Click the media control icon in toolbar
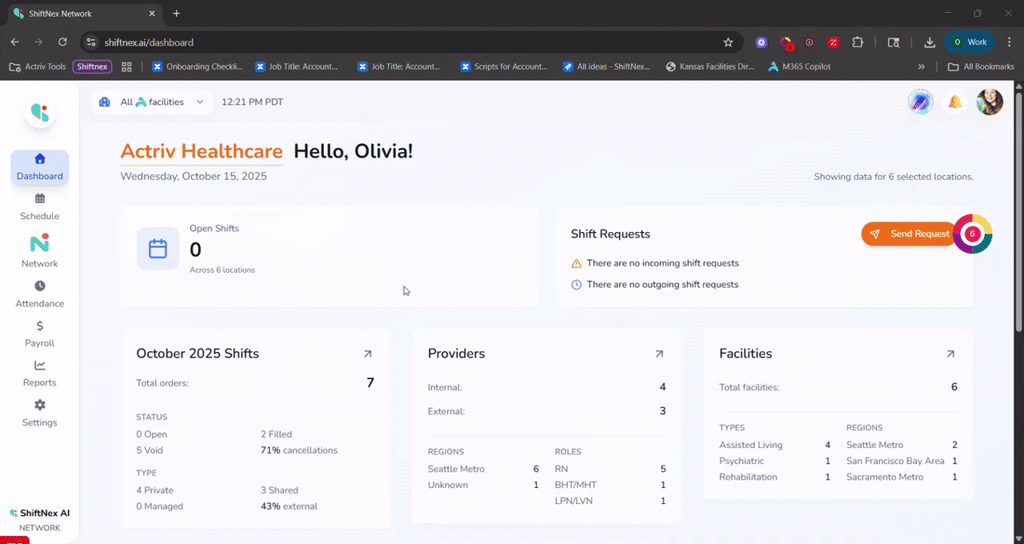This screenshot has width=1024, height=544. point(893,42)
